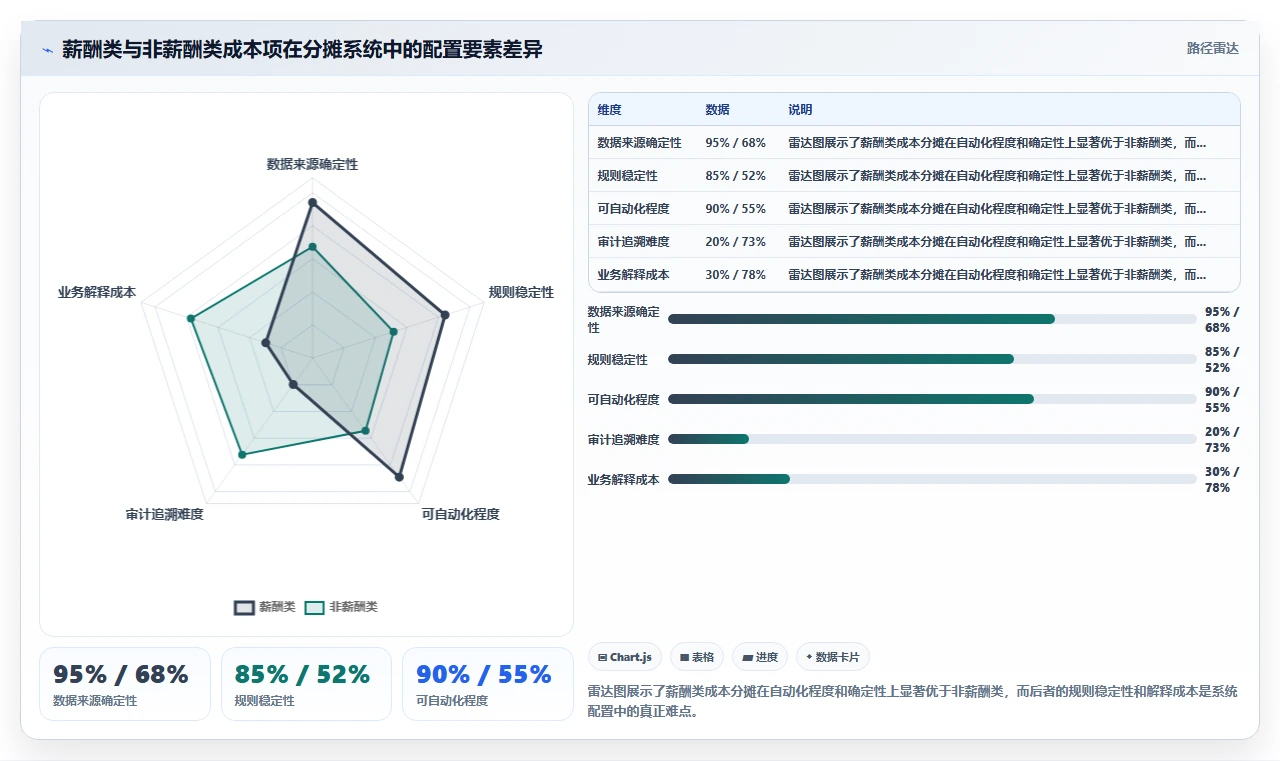Click the 可自动化程度 progress bar
This screenshot has width=1280, height=761.
click(x=932, y=399)
